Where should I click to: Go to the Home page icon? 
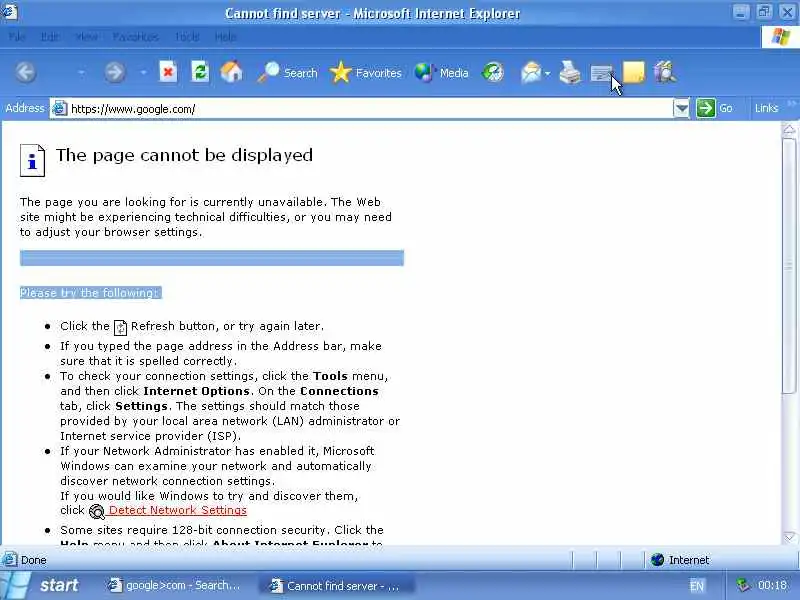[x=232, y=72]
